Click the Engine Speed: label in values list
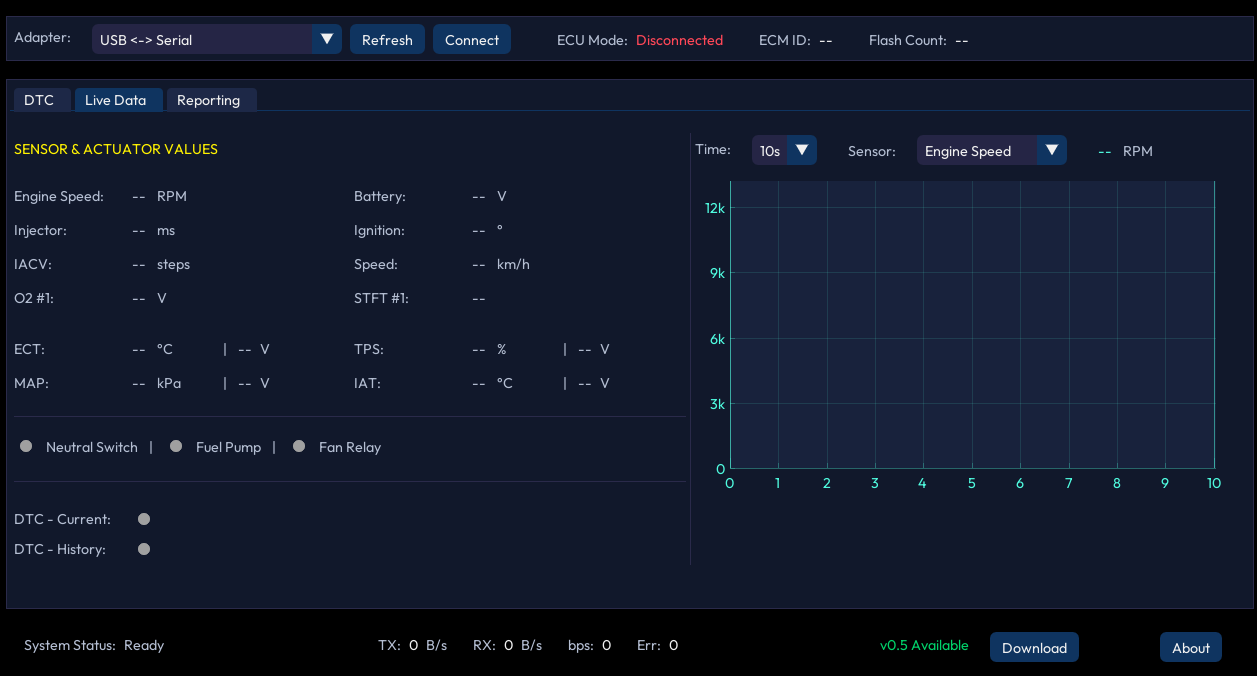Image resolution: width=1257 pixels, height=676 pixels. (59, 196)
